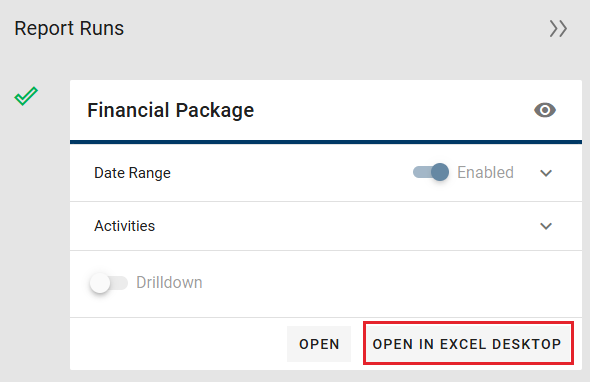Click the Drilldown label text
Screen dimensions: 590x382
coord(169,283)
